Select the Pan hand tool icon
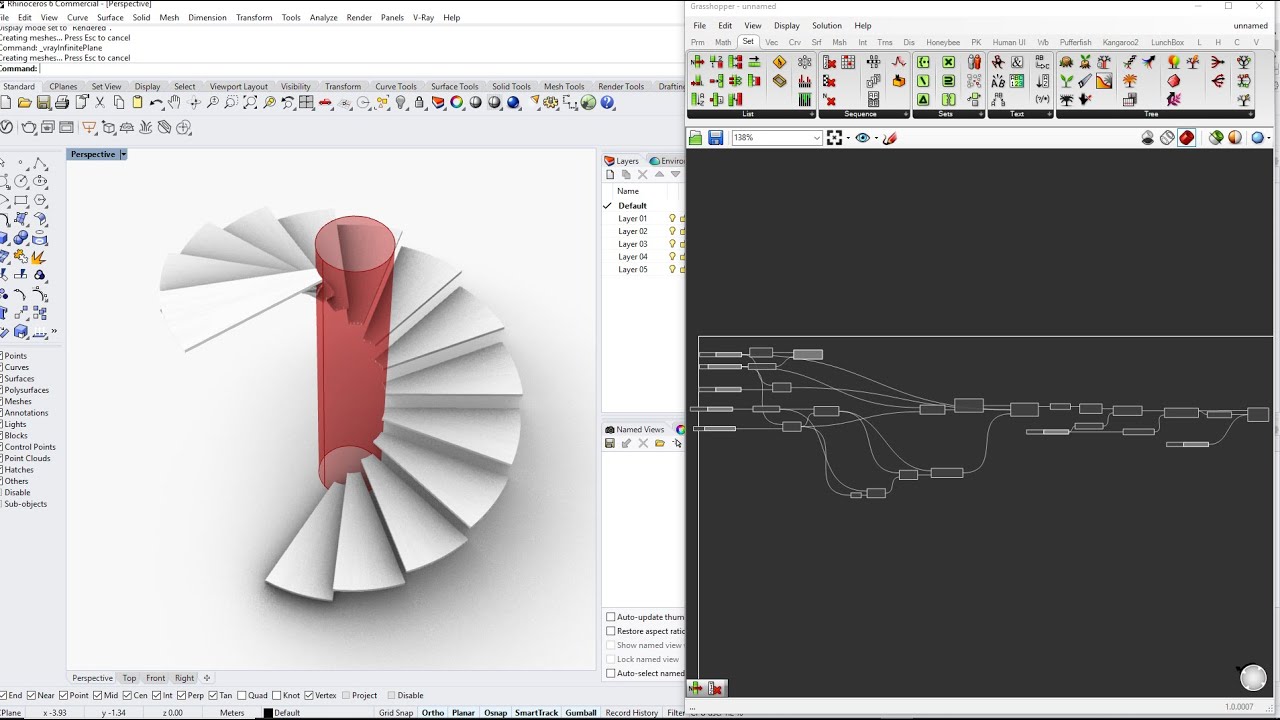Screen dimensions: 1280x720 [x=174, y=102]
